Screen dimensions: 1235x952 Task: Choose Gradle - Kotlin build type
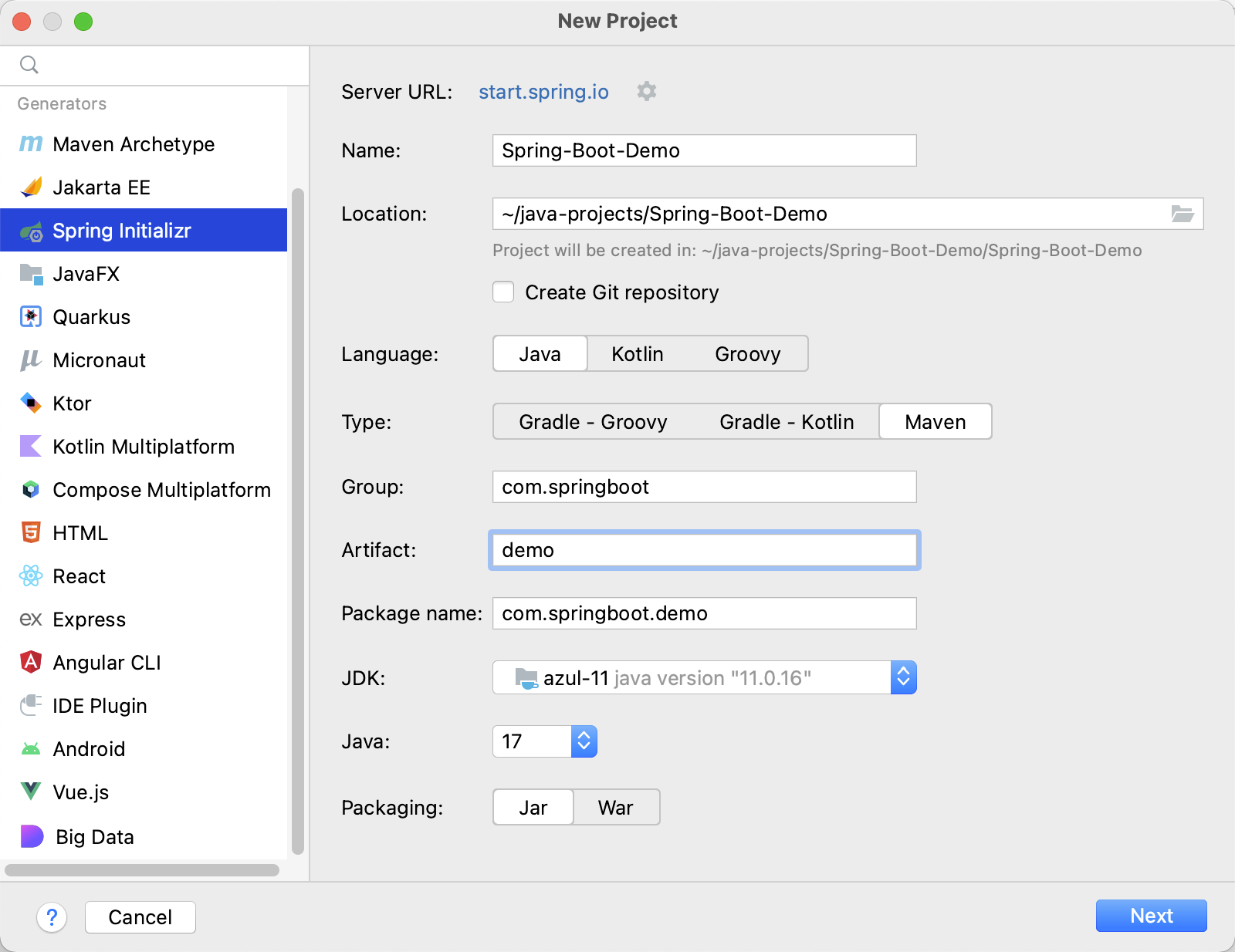[787, 422]
